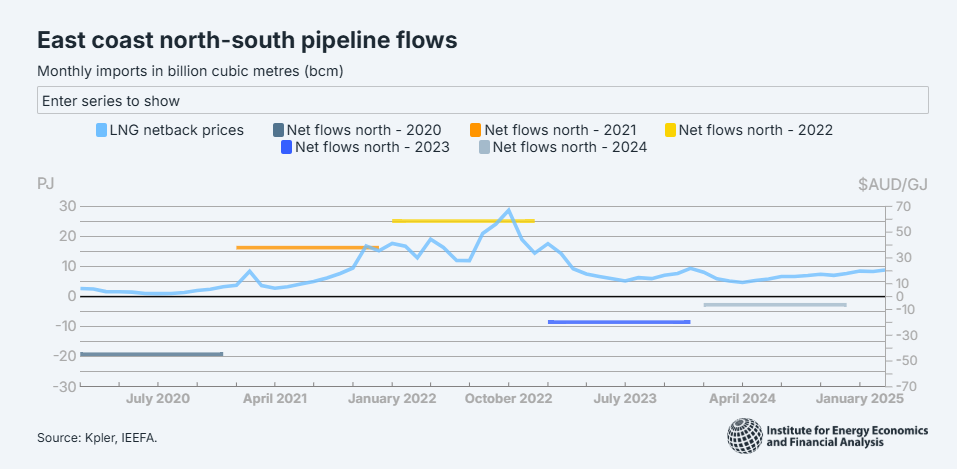Toggle Net flows north - 2023 legend label

[x=372, y=148]
